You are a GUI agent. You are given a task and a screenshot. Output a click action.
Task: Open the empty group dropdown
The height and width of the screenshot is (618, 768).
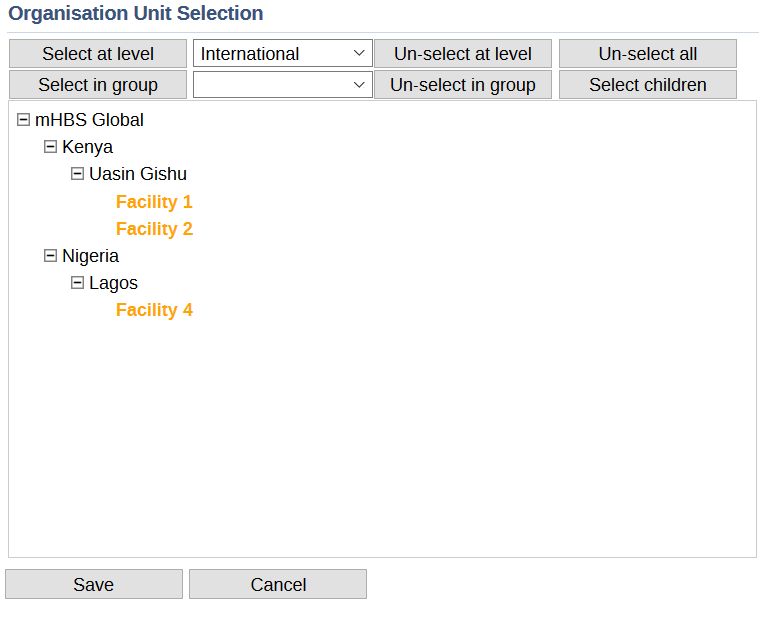click(x=282, y=85)
